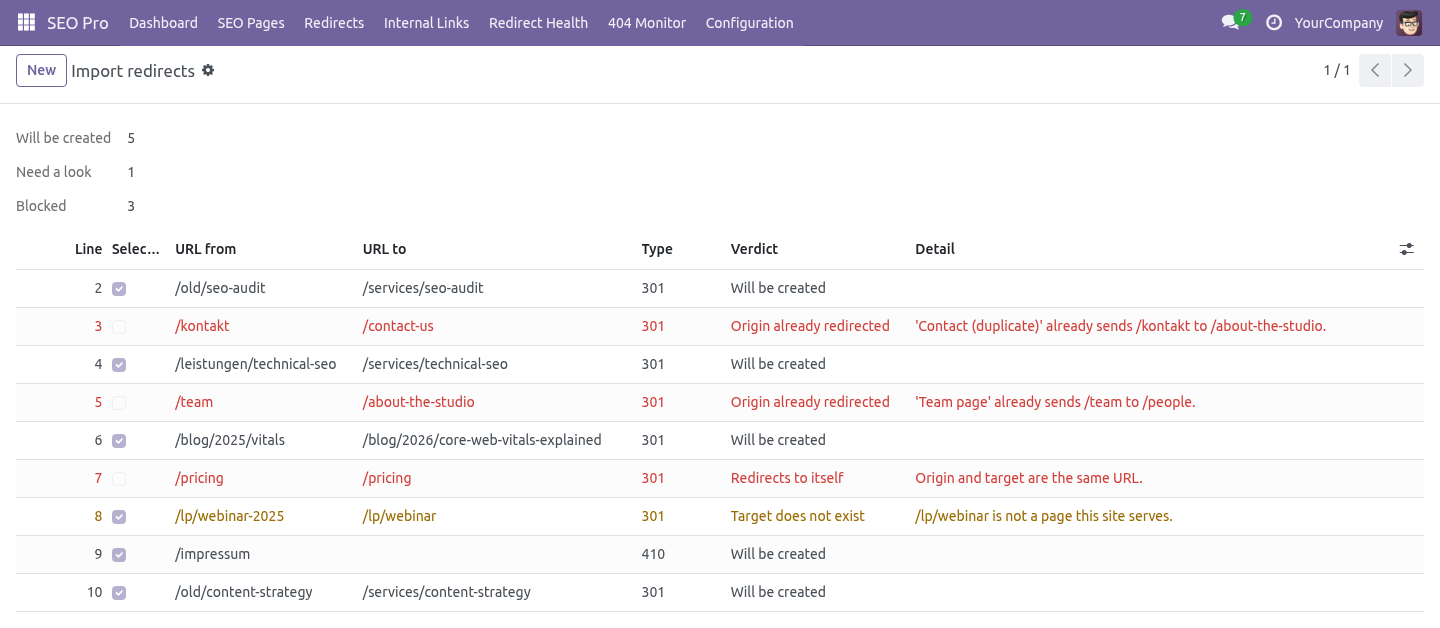
Task: Go to previous record arrow
Action: click(1375, 70)
